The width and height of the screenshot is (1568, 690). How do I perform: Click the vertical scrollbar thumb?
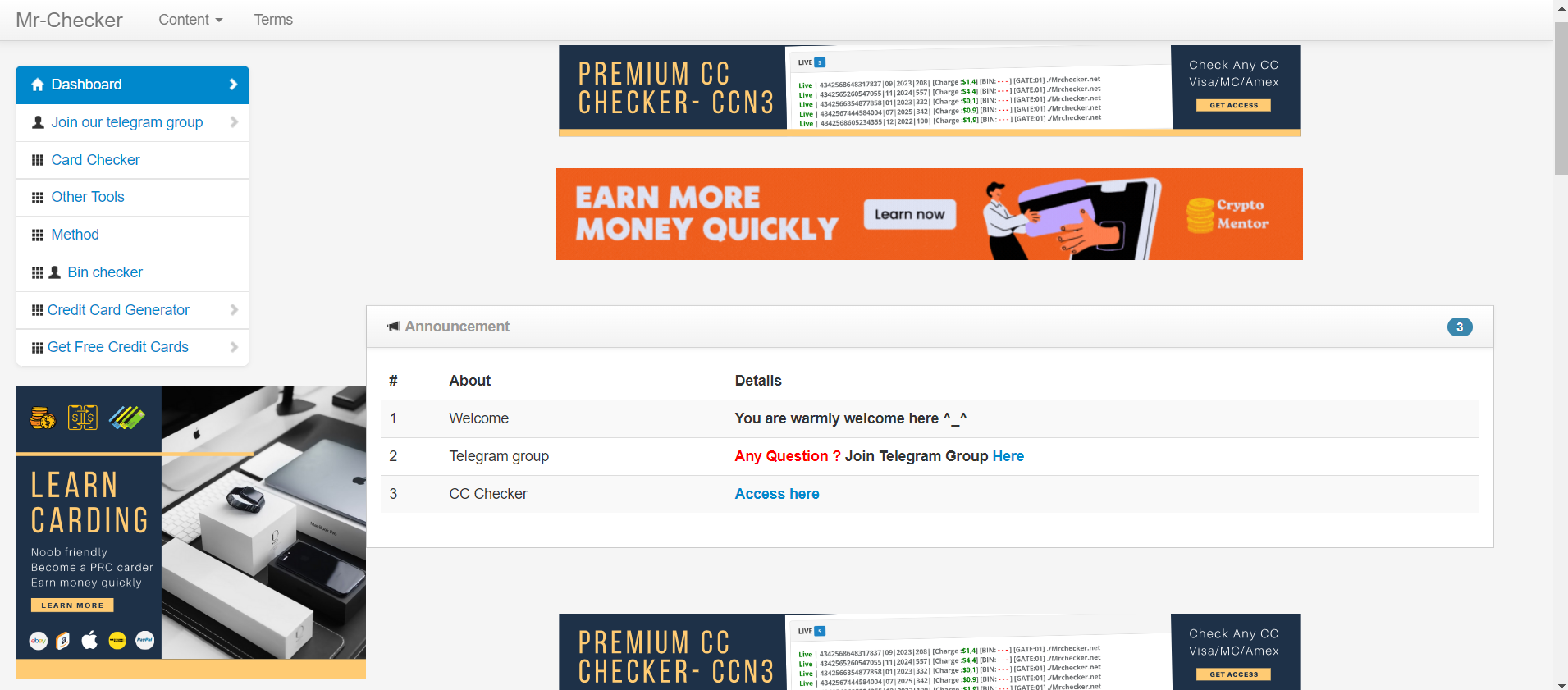(x=1561, y=97)
